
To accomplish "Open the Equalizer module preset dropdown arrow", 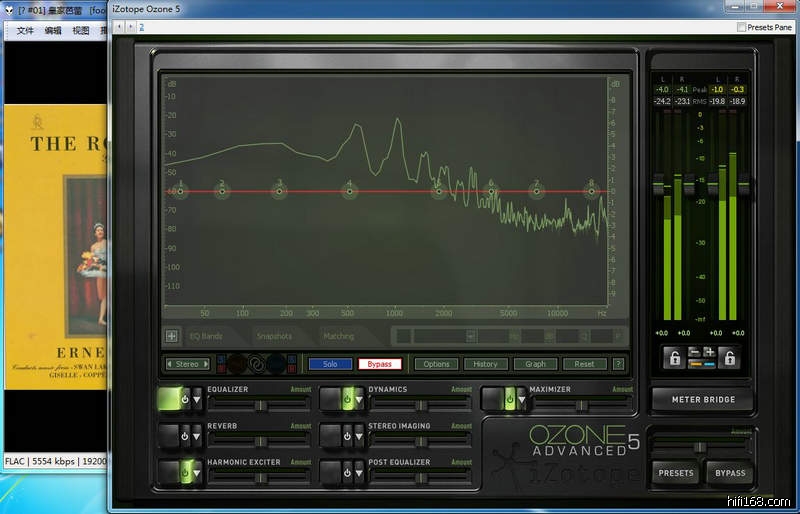I will pyautogui.click(x=198, y=399).
